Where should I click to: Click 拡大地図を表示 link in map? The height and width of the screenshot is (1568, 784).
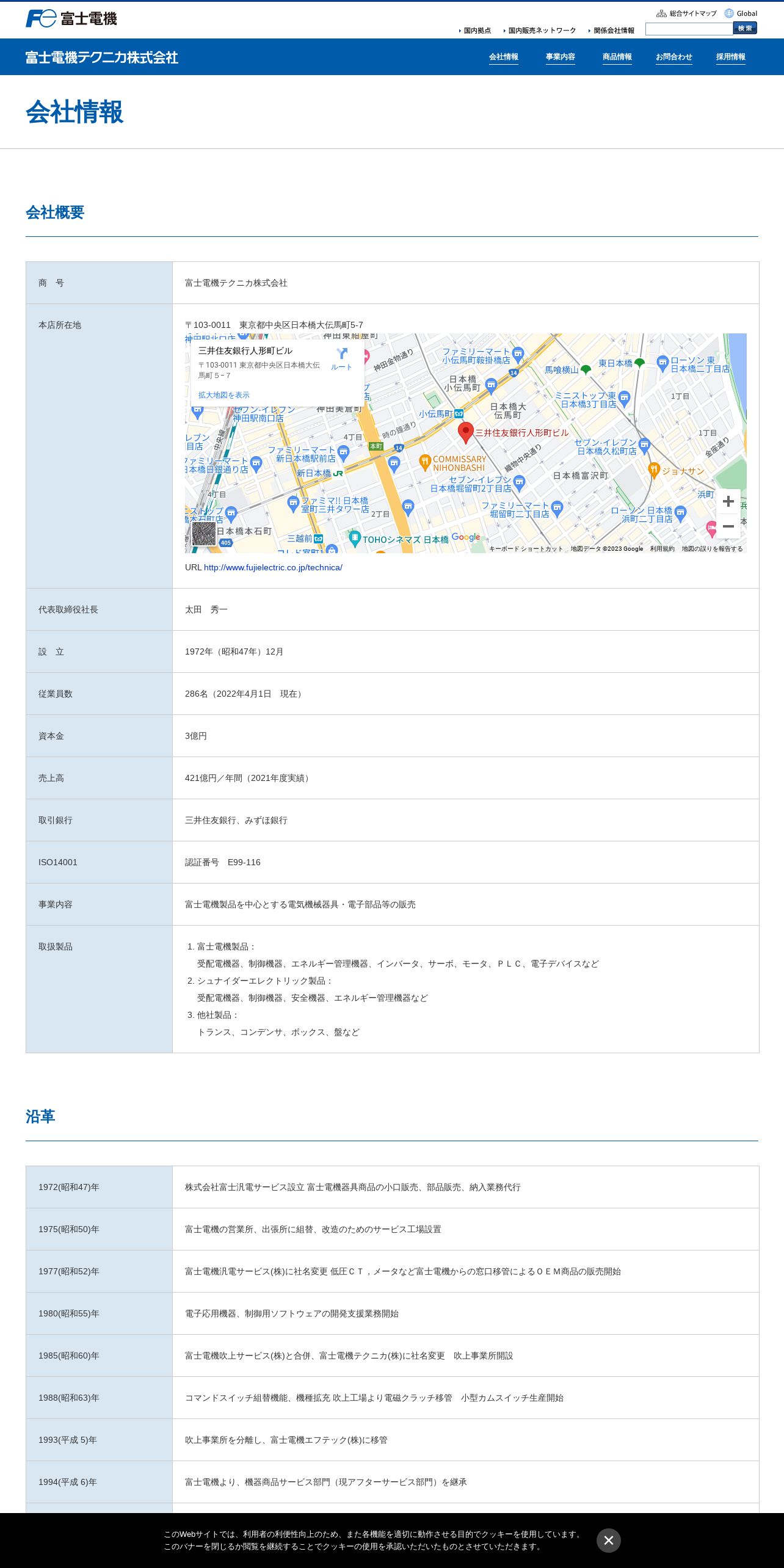click(224, 395)
